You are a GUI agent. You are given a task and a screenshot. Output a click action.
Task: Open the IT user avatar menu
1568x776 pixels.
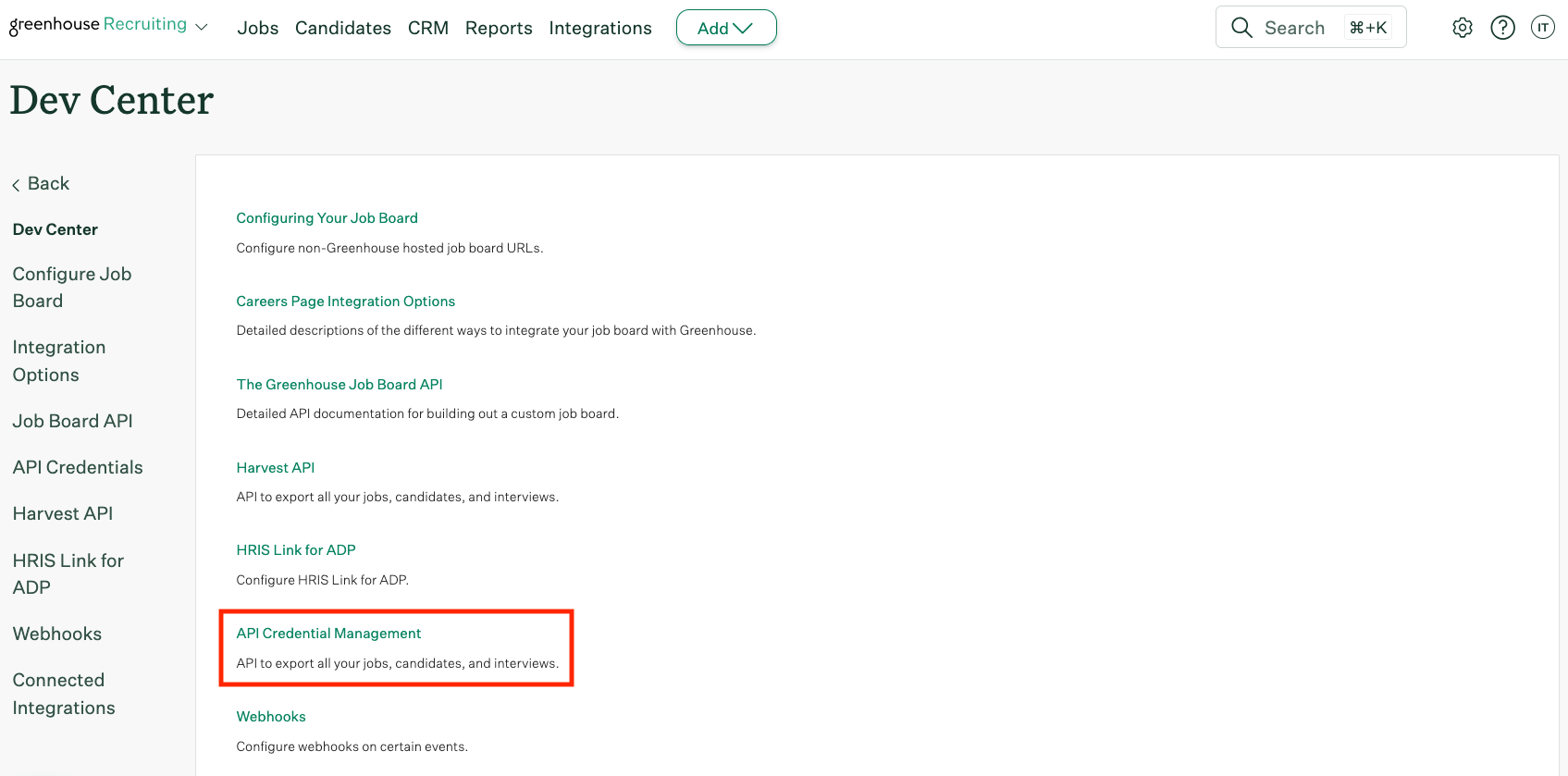1543,28
